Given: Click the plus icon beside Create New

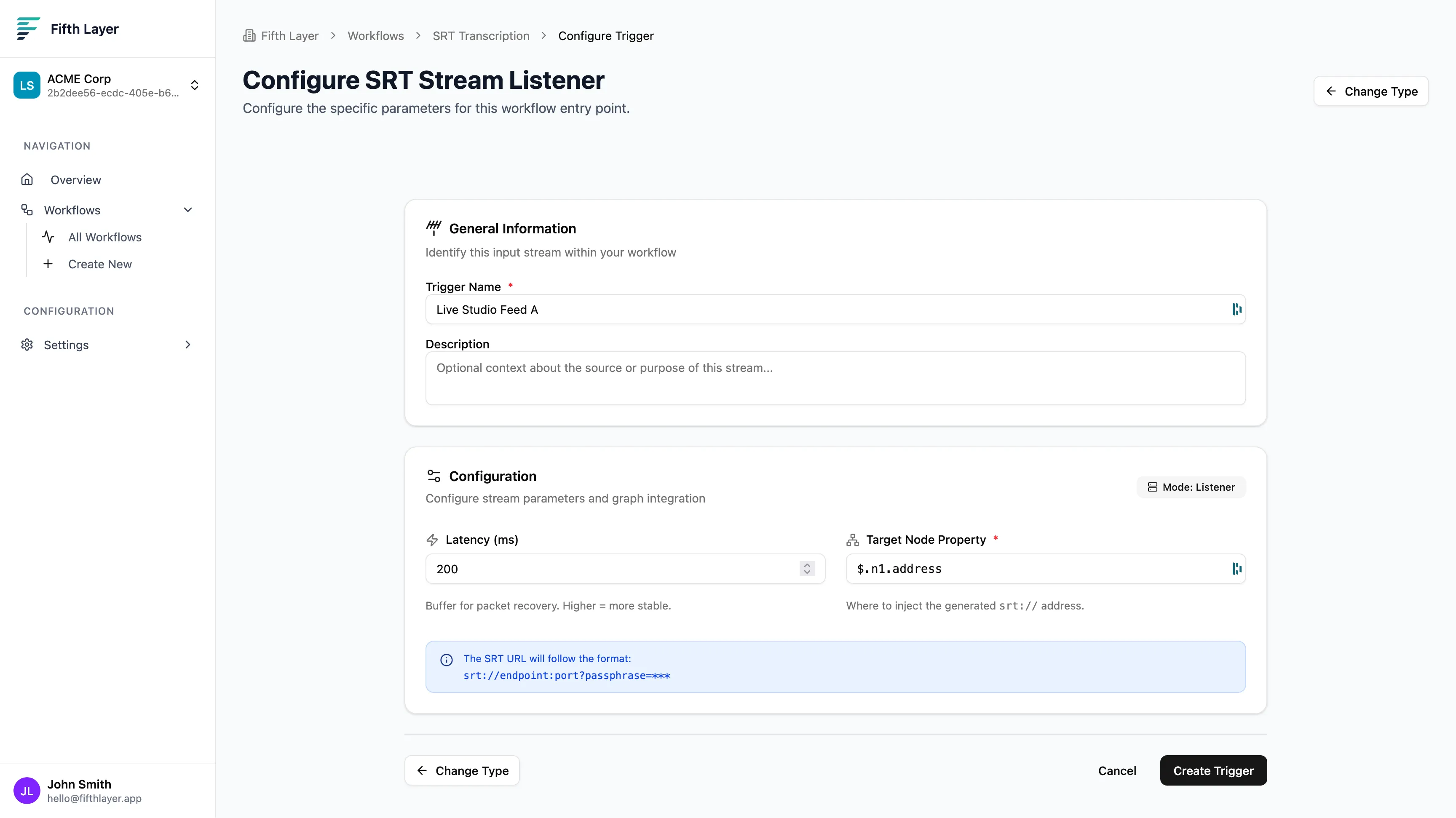Looking at the screenshot, I should coord(48,264).
